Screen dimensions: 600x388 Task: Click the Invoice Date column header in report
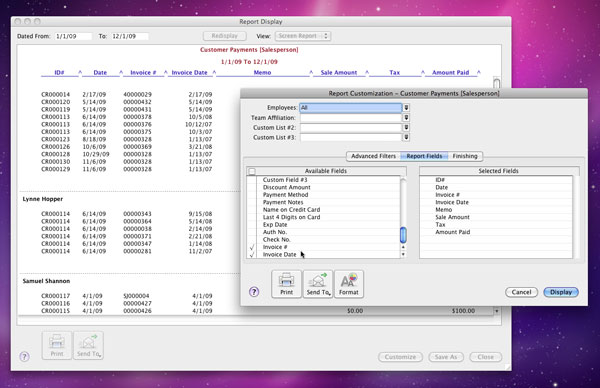click(x=189, y=72)
